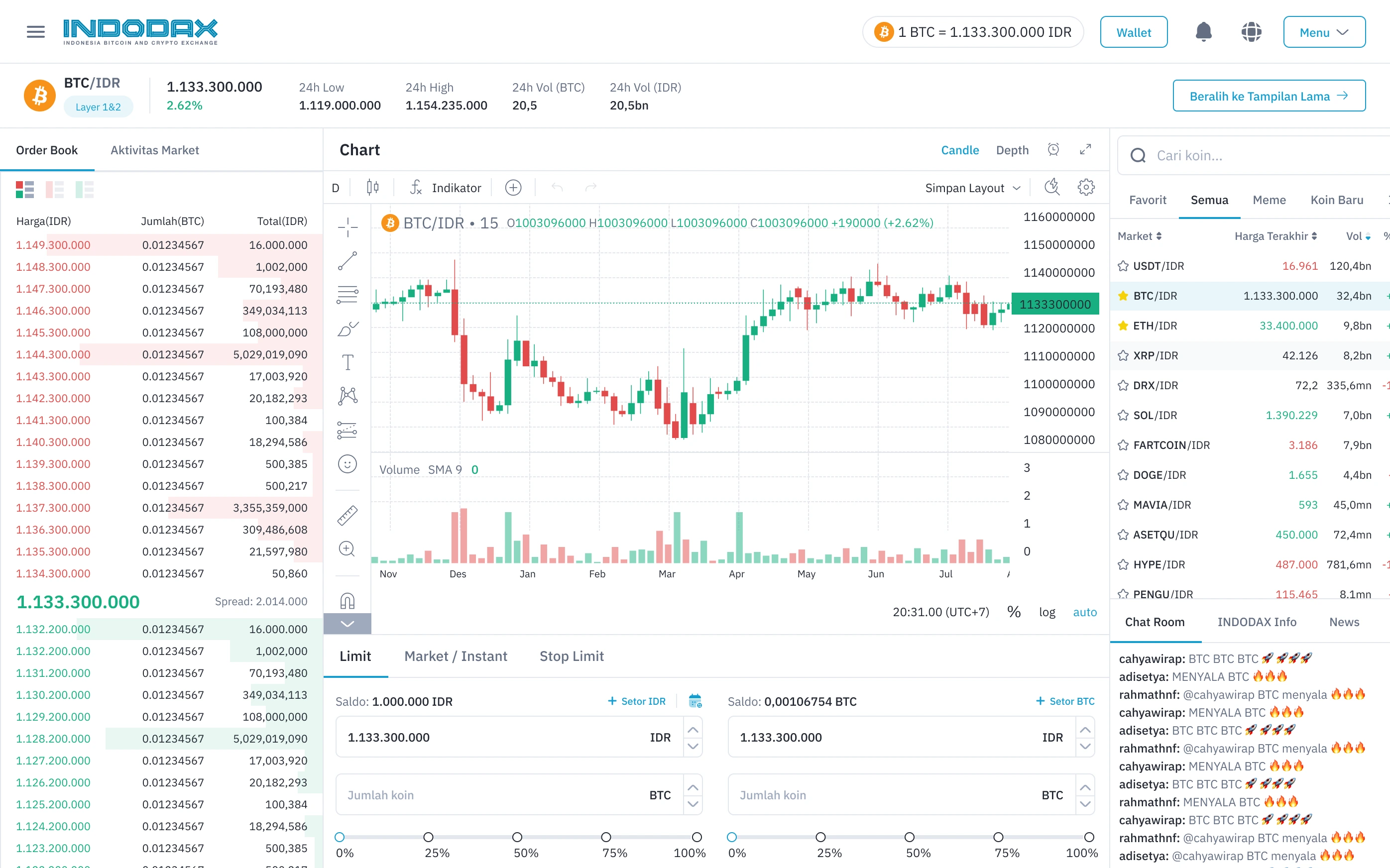The width and height of the screenshot is (1390, 868).
Task: Show combined buy and sell order book view
Action: [25, 190]
